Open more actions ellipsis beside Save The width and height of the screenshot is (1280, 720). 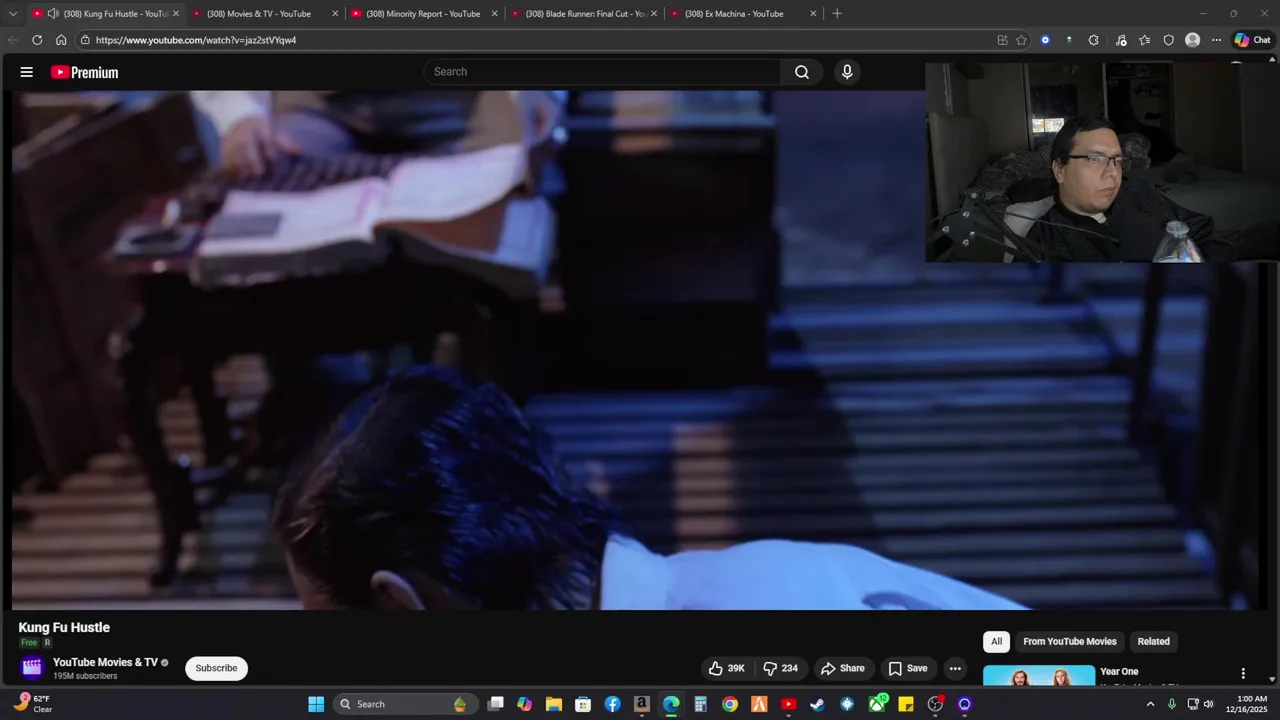coord(955,668)
